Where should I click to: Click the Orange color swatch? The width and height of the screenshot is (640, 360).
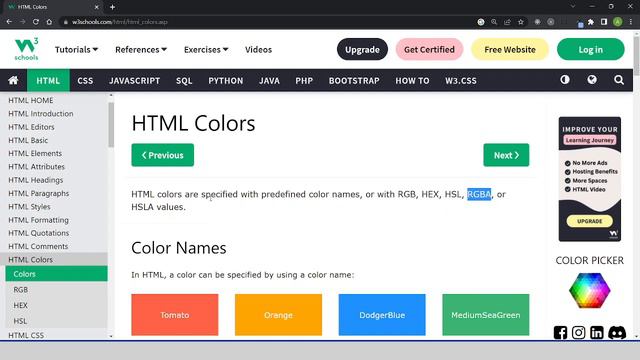(278, 315)
